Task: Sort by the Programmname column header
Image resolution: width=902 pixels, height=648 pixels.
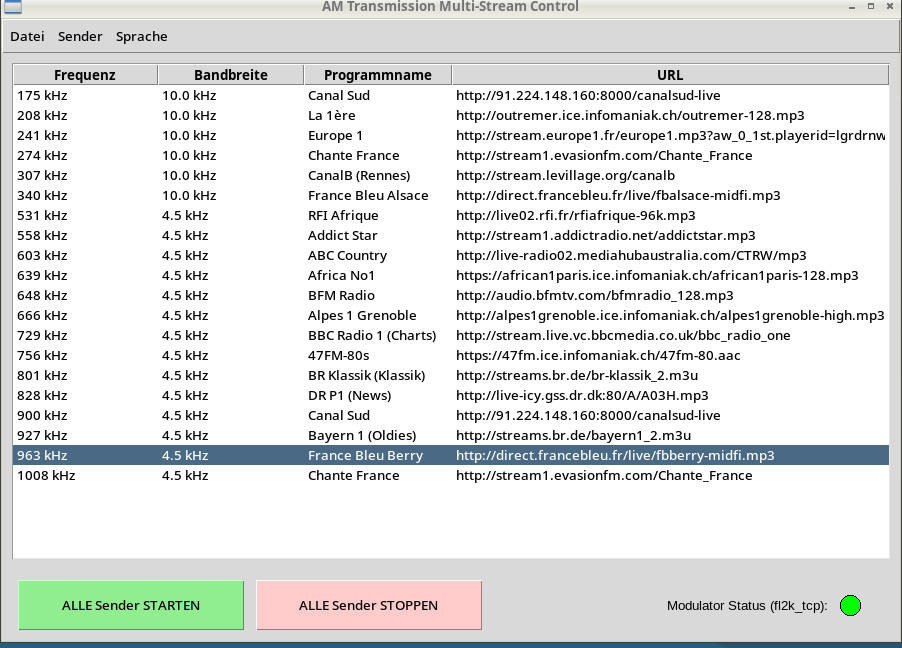Action: coord(378,75)
